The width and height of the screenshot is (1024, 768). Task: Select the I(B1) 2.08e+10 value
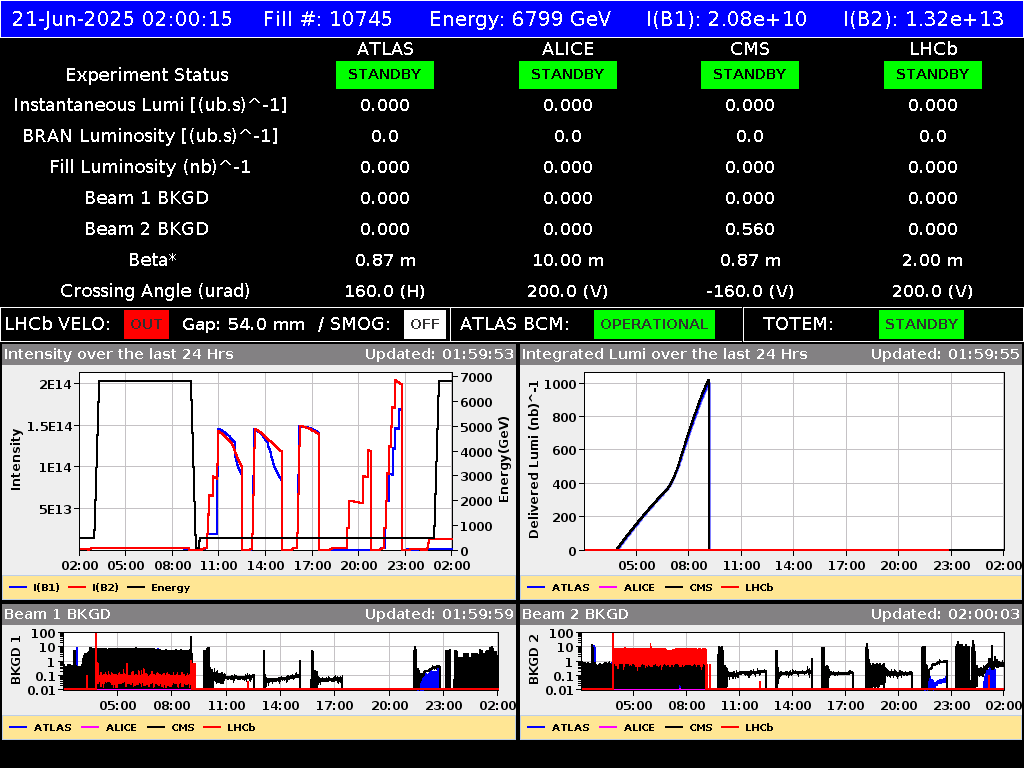point(727,19)
